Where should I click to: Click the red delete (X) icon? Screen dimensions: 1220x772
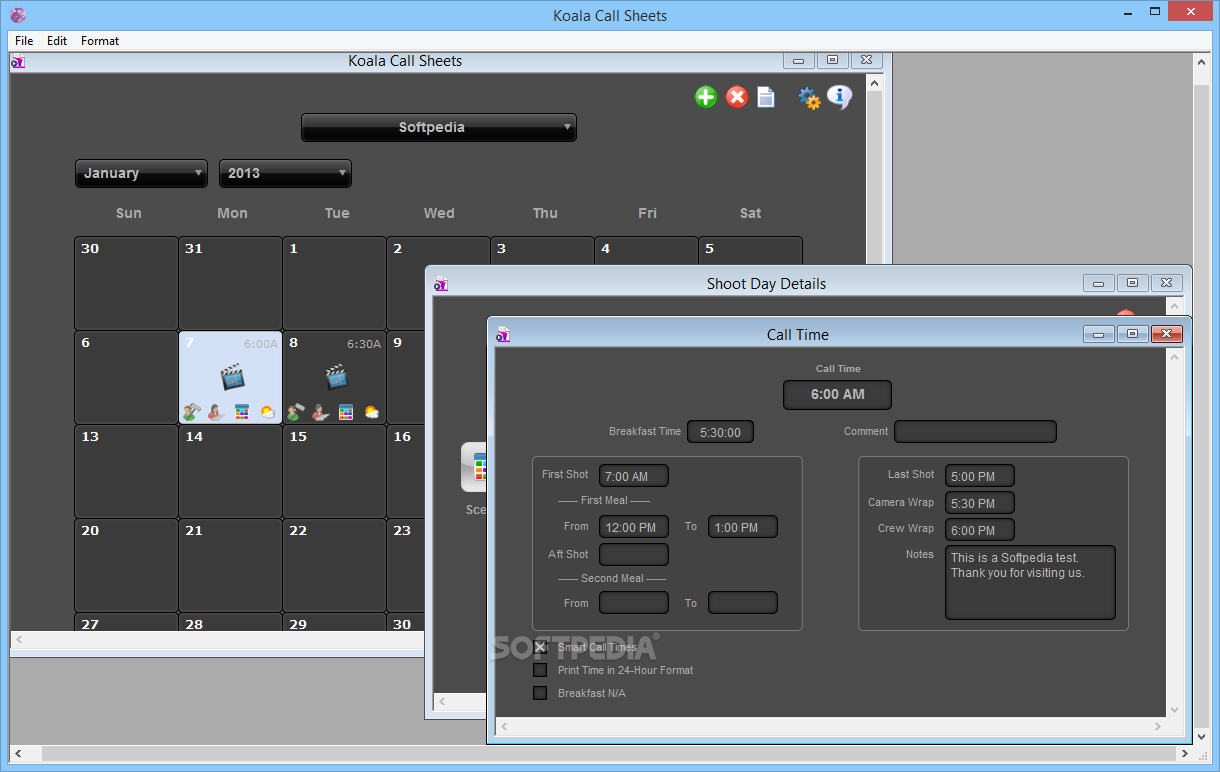737,97
